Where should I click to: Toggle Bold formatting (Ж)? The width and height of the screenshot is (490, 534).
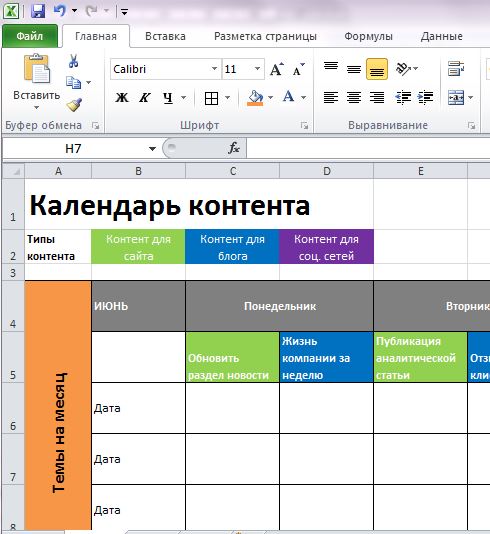click(122, 98)
